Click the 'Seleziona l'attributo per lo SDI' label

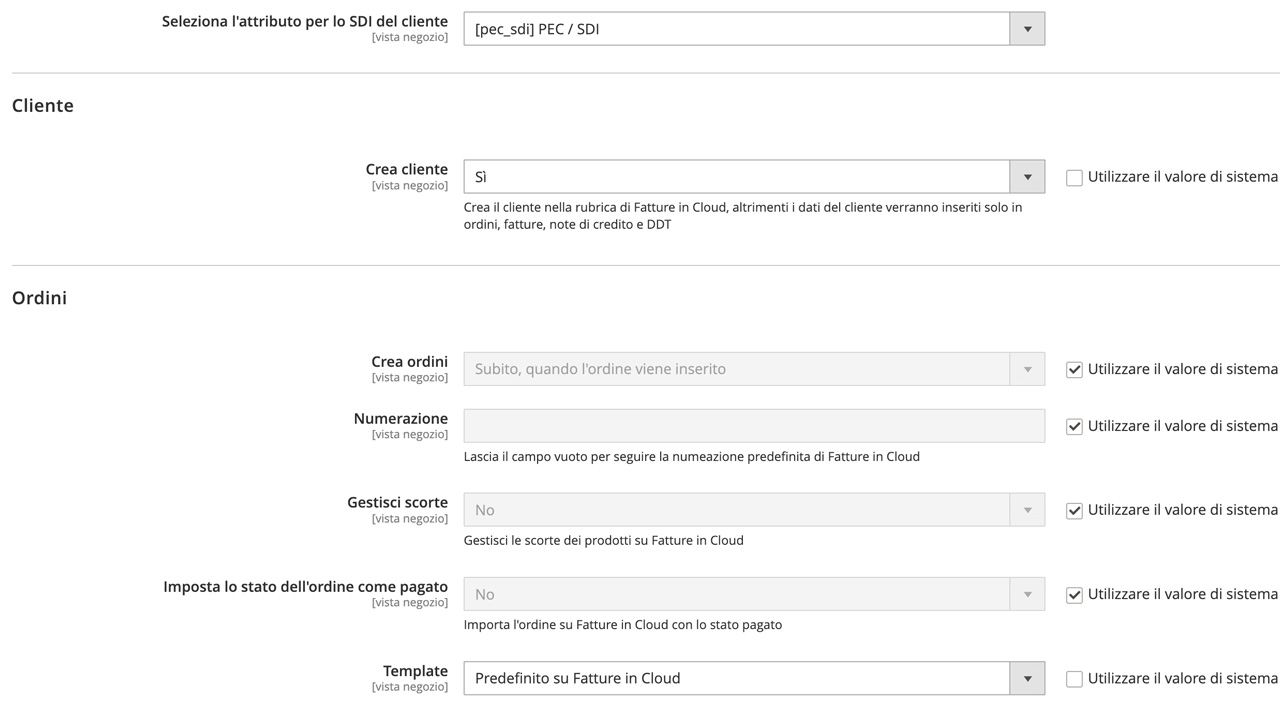point(305,21)
